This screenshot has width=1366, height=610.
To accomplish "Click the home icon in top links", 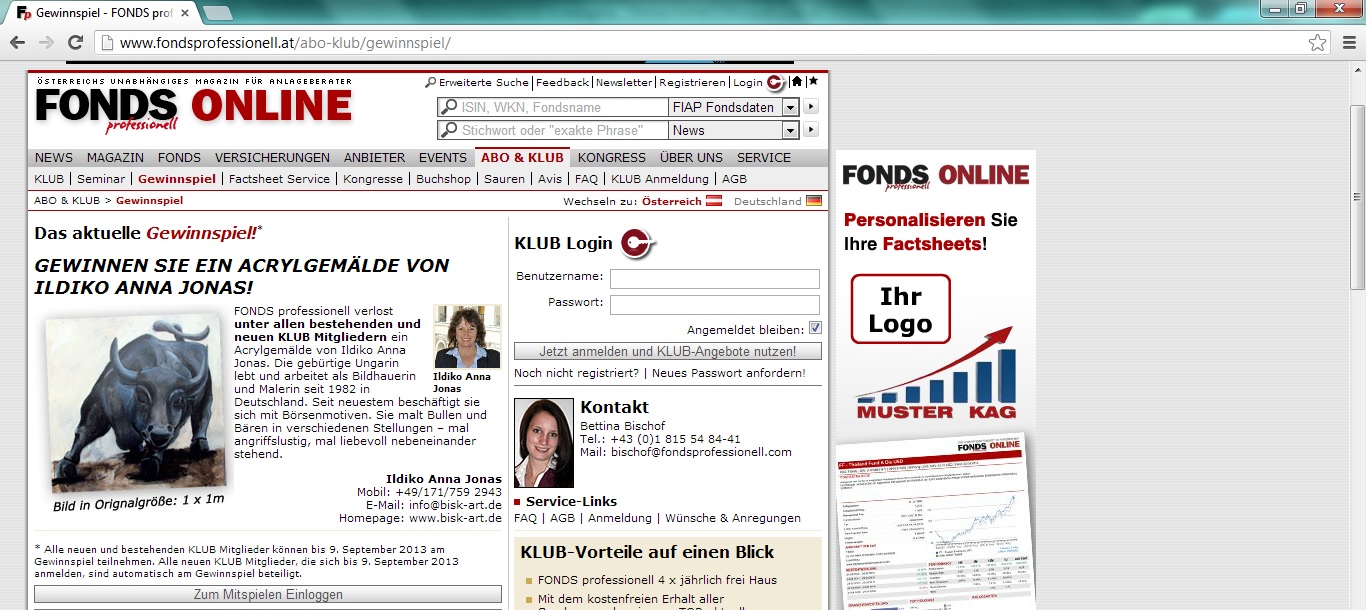I will pyautogui.click(x=797, y=82).
